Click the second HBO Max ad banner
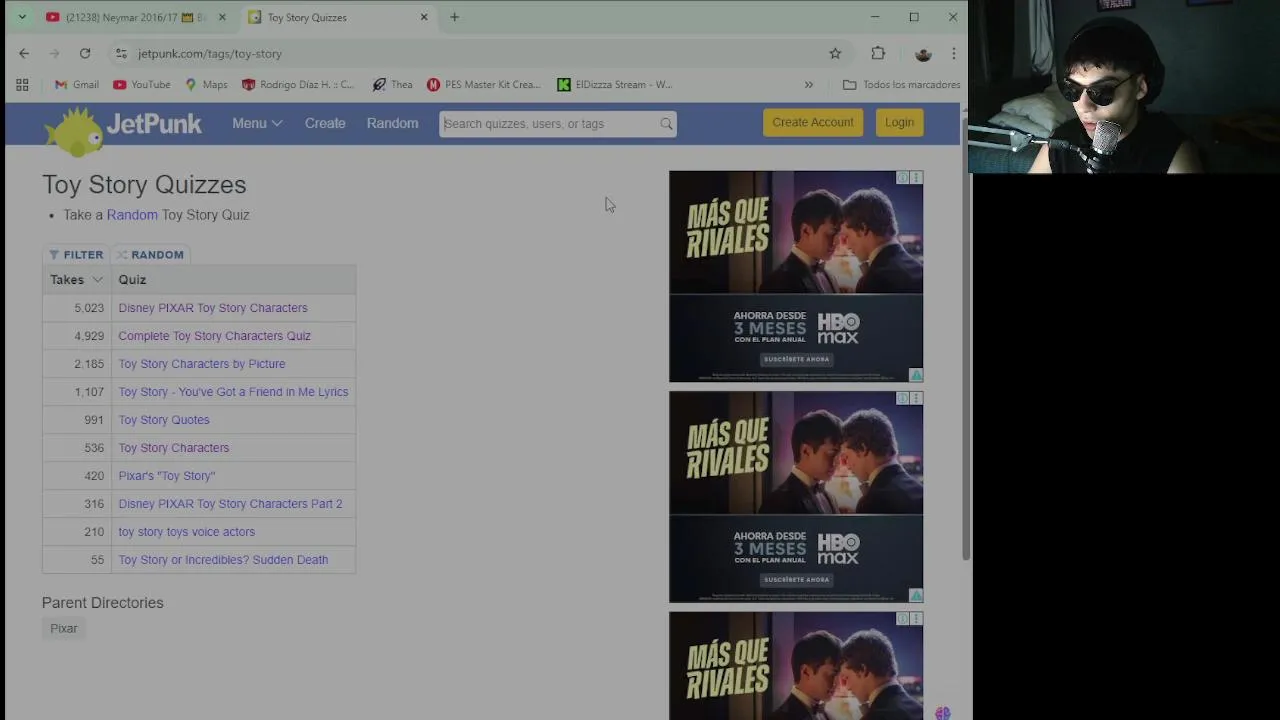The width and height of the screenshot is (1280, 720). point(796,497)
